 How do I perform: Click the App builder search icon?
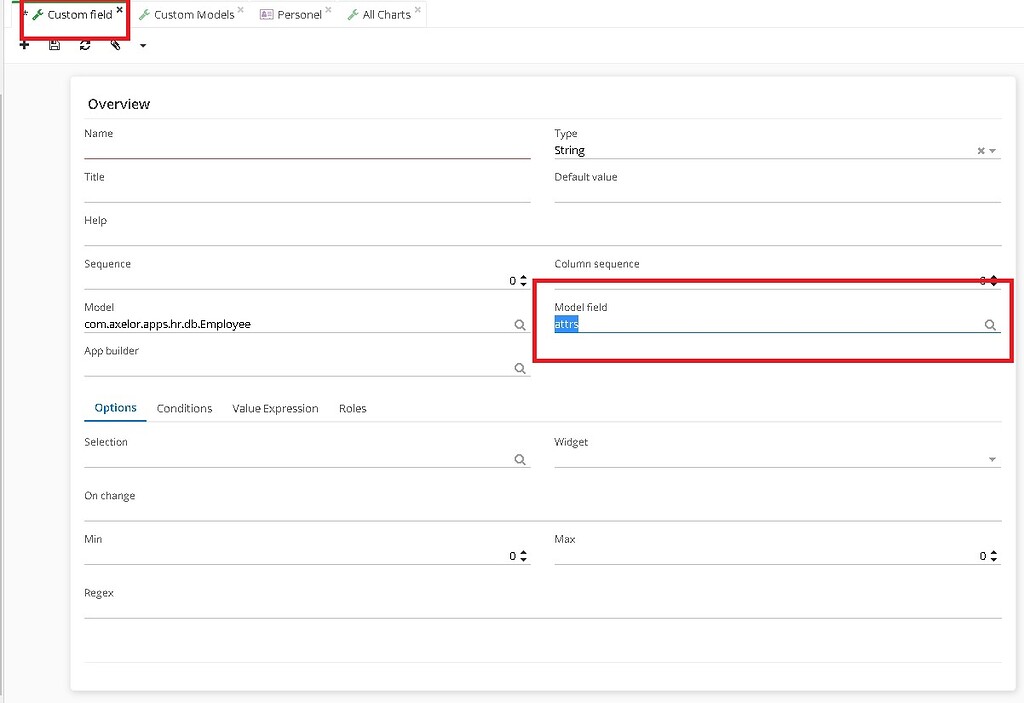(x=520, y=368)
